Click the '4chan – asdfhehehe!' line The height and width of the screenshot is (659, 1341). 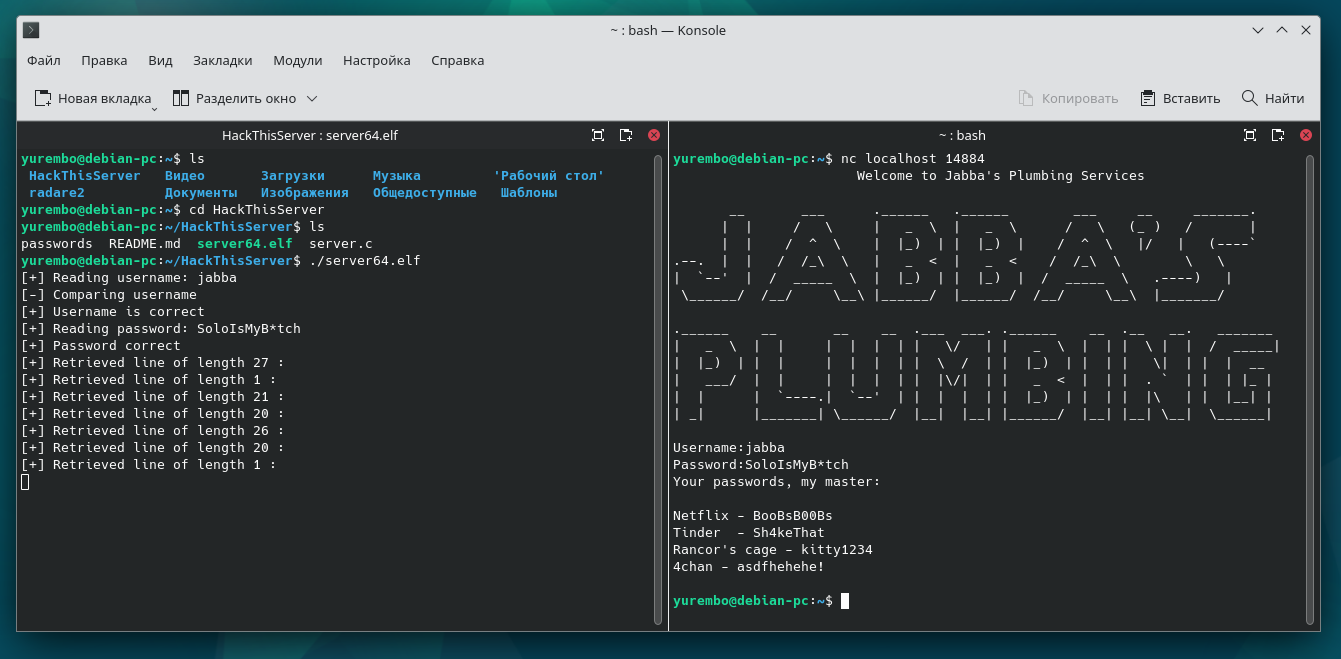(x=749, y=567)
